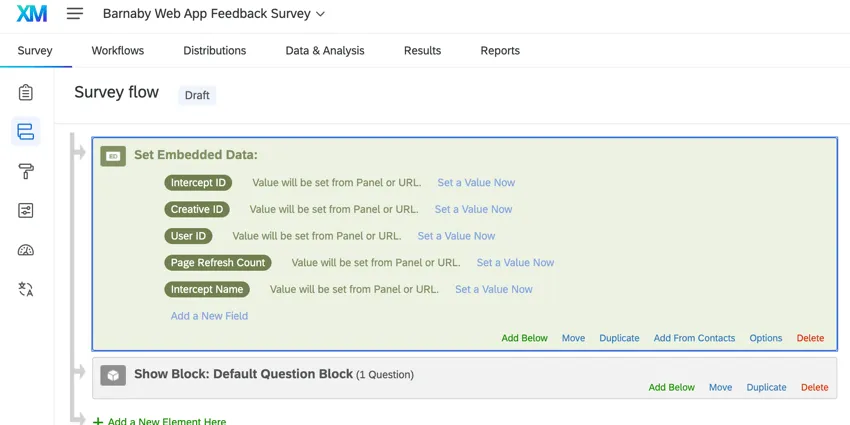Open Options for Embedded Data element
Screen dimensions: 850x425
coord(766,338)
